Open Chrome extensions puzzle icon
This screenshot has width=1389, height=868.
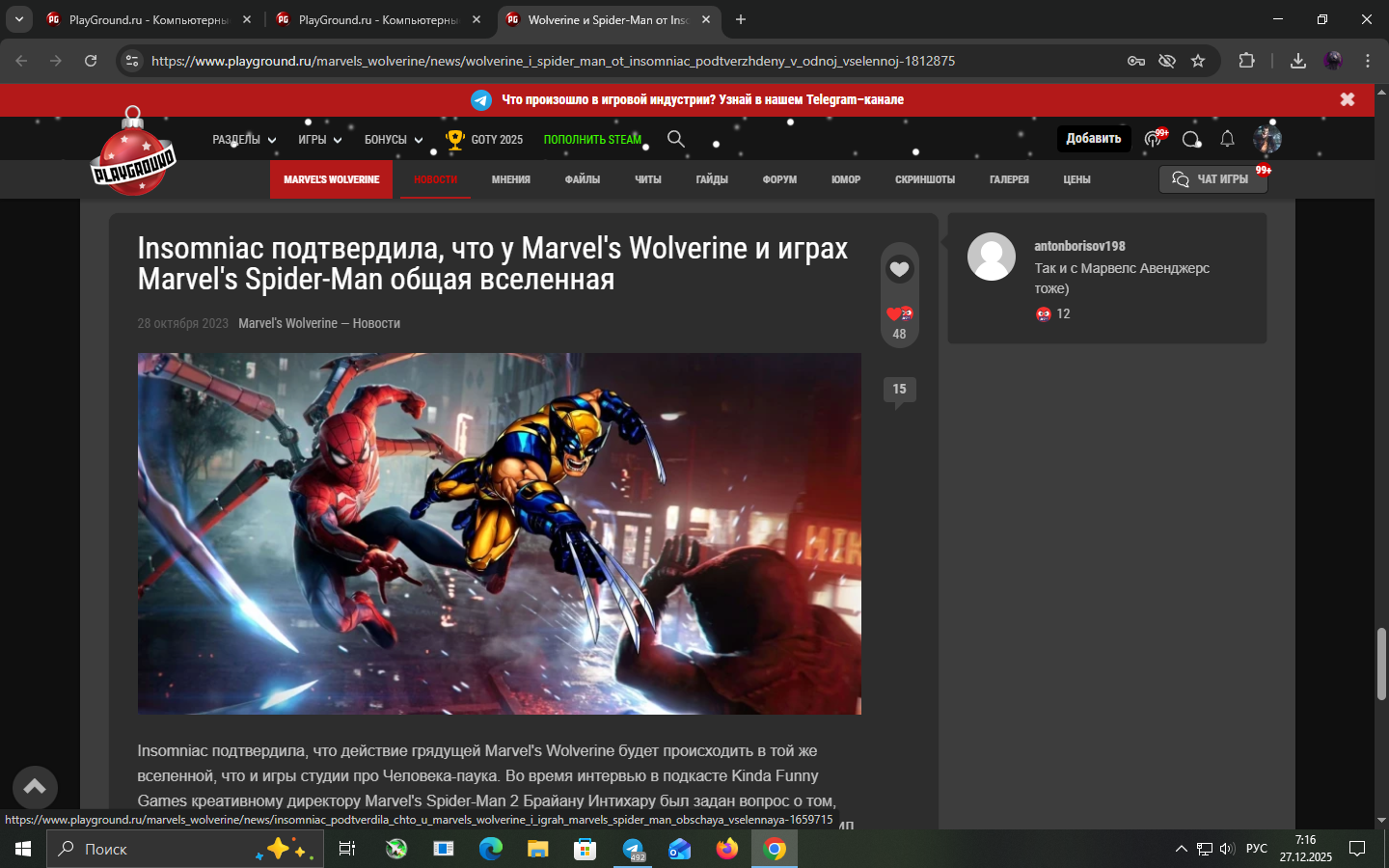(x=1246, y=61)
